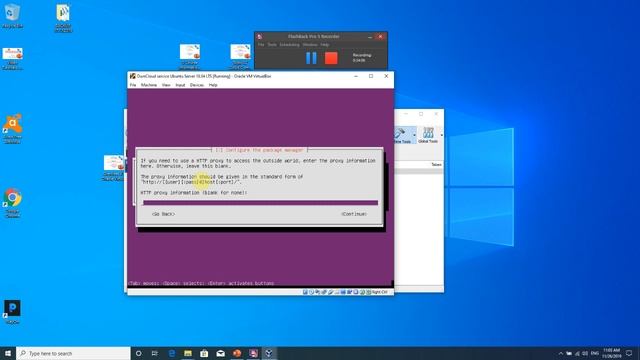Open File menu in VirtualBox VM window
Screen dimensions: 640x360
pos(133,85)
